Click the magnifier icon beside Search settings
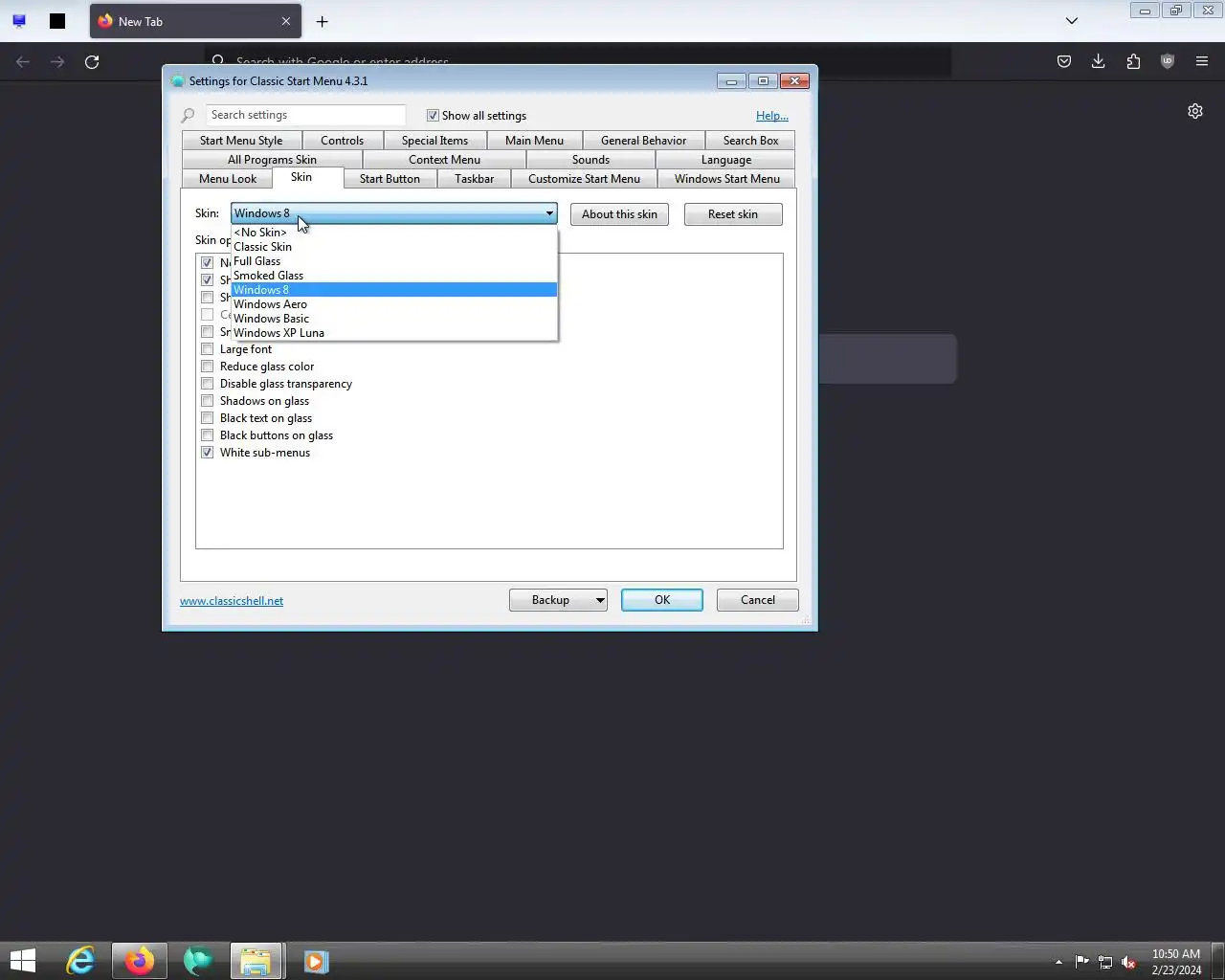1225x980 pixels. click(x=188, y=116)
